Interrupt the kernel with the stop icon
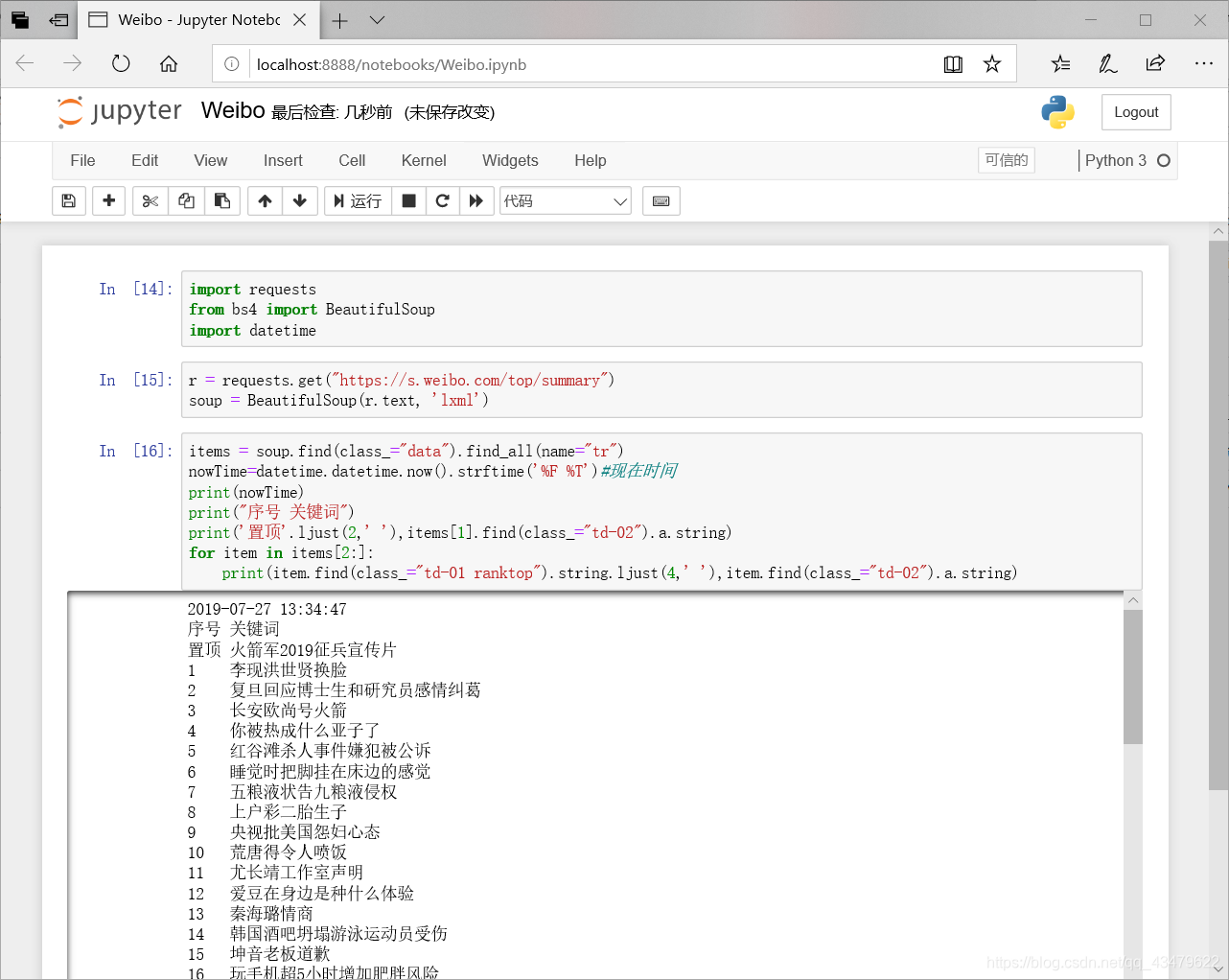The width and height of the screenshot is (1229, 980). pyautogui.click(x=408, y=200)
